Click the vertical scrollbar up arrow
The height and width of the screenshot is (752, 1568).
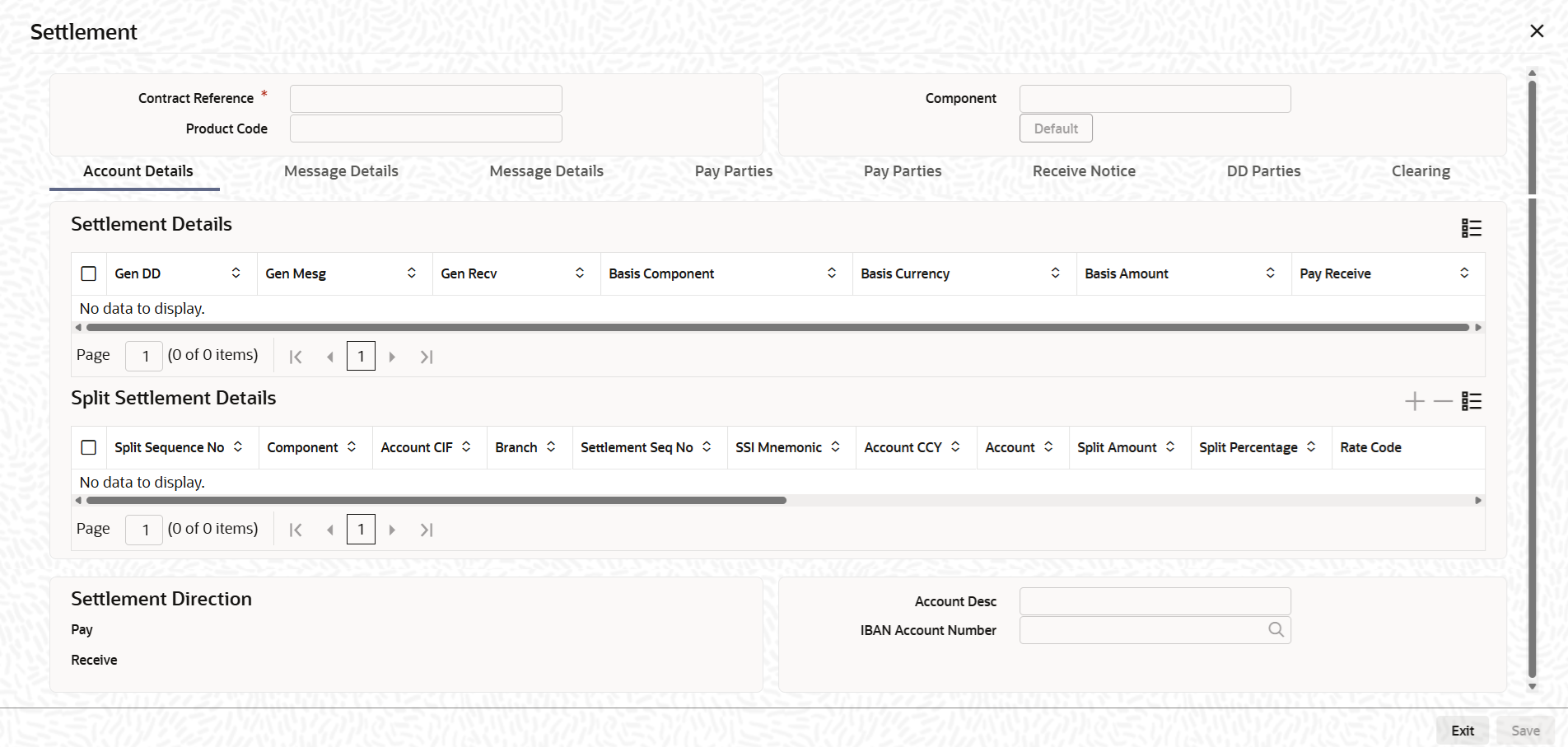point(1533,73)
